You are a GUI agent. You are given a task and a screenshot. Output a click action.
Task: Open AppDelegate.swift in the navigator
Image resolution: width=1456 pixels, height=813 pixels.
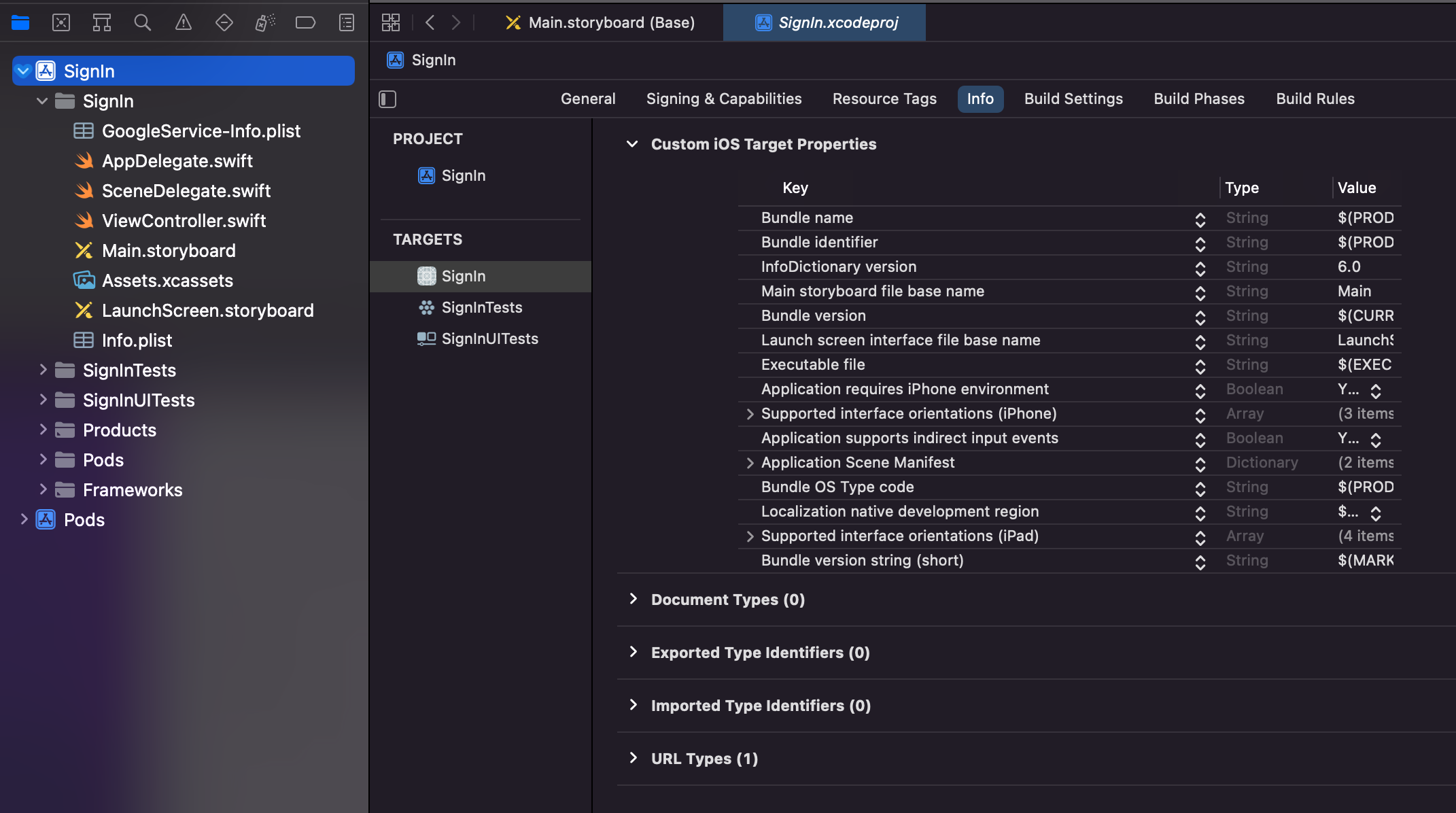pyautogui.click(x=177, y=161)
